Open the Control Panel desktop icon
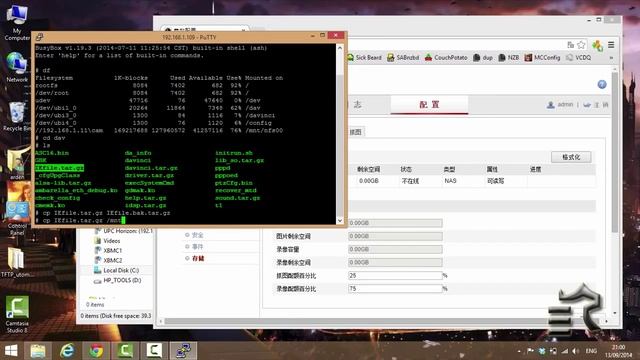 coord(16,218)
